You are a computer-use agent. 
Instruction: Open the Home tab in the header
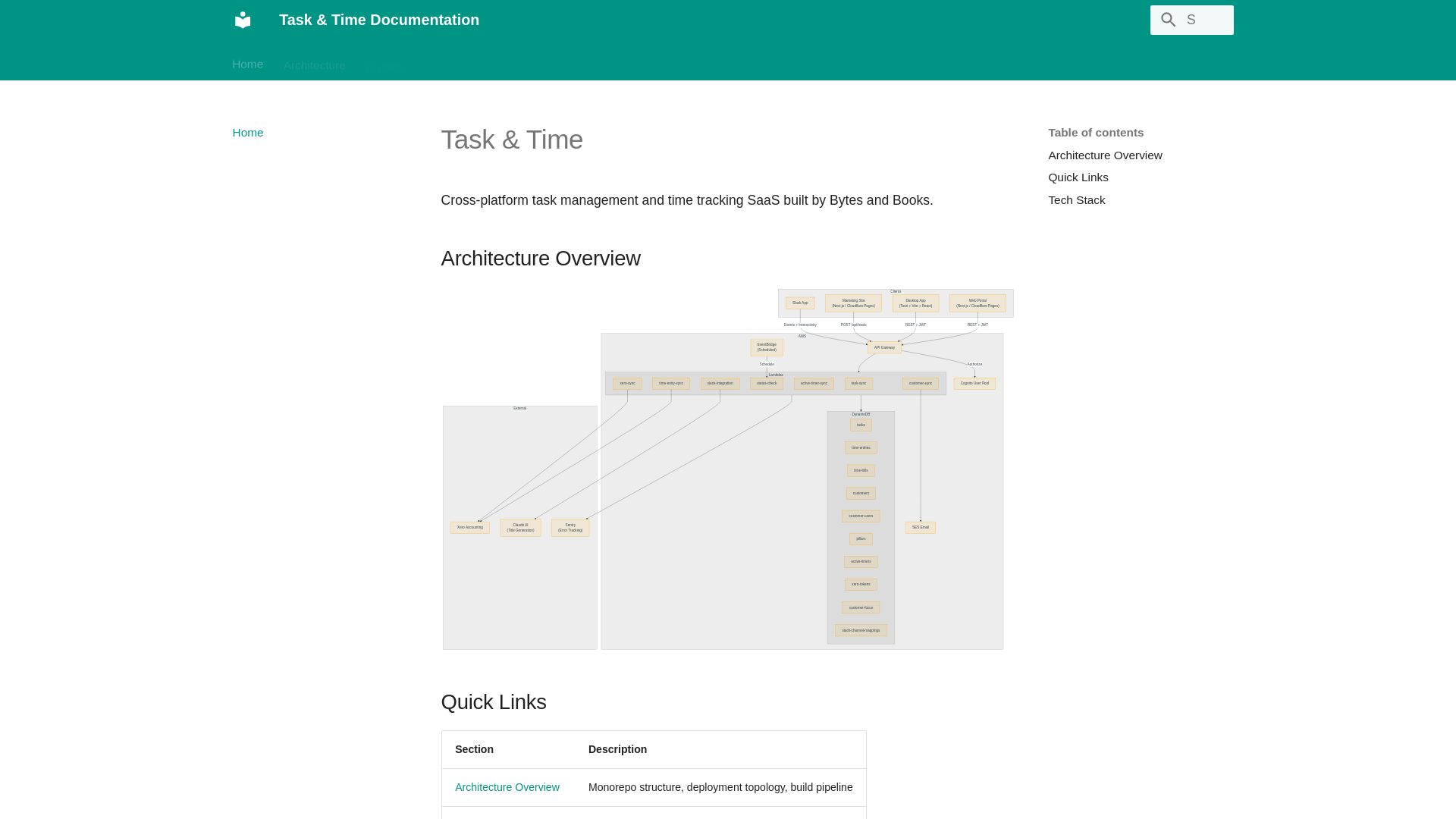(247, 64)
